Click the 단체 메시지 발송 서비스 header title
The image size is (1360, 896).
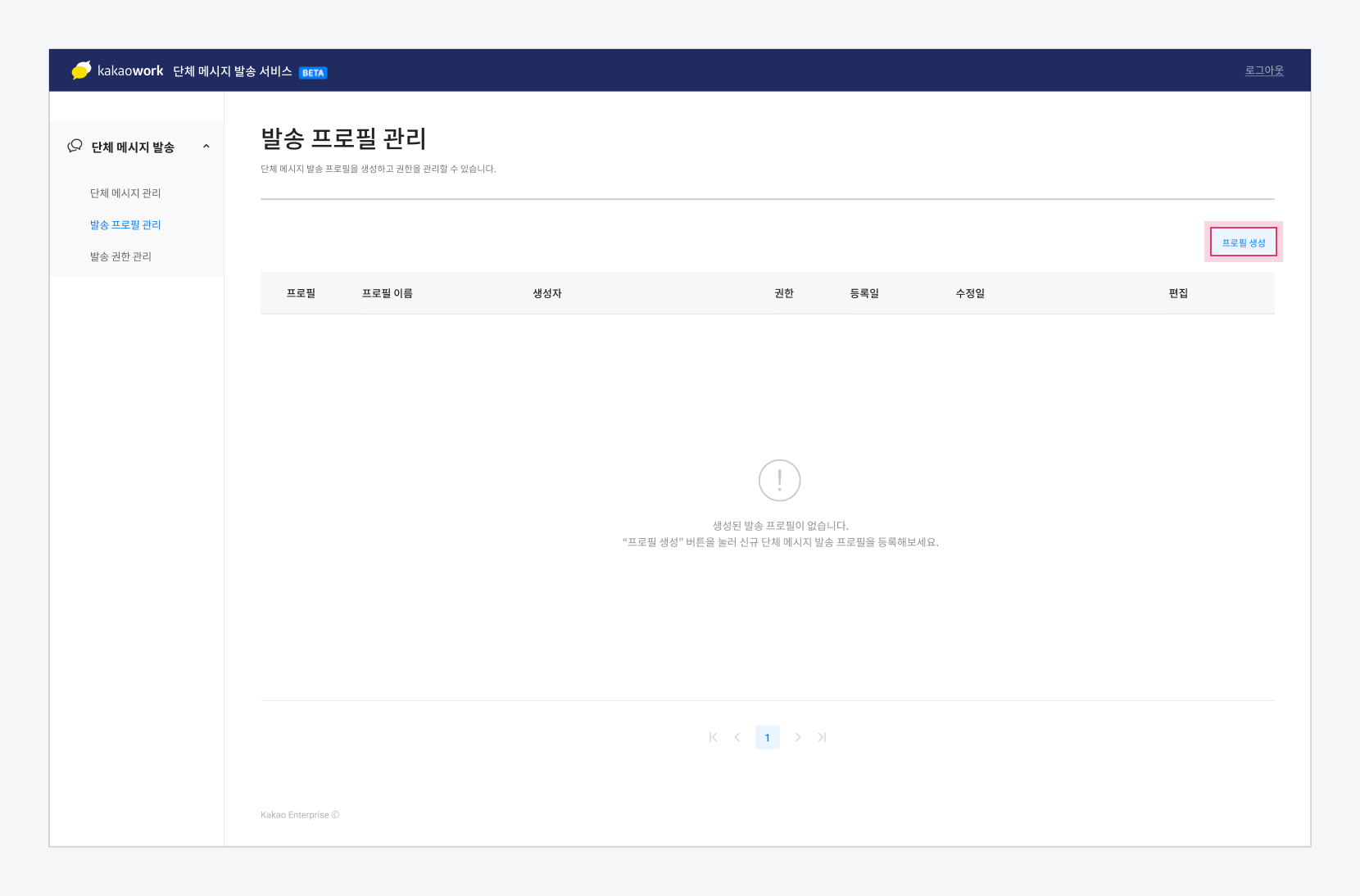tap(233, 71)
